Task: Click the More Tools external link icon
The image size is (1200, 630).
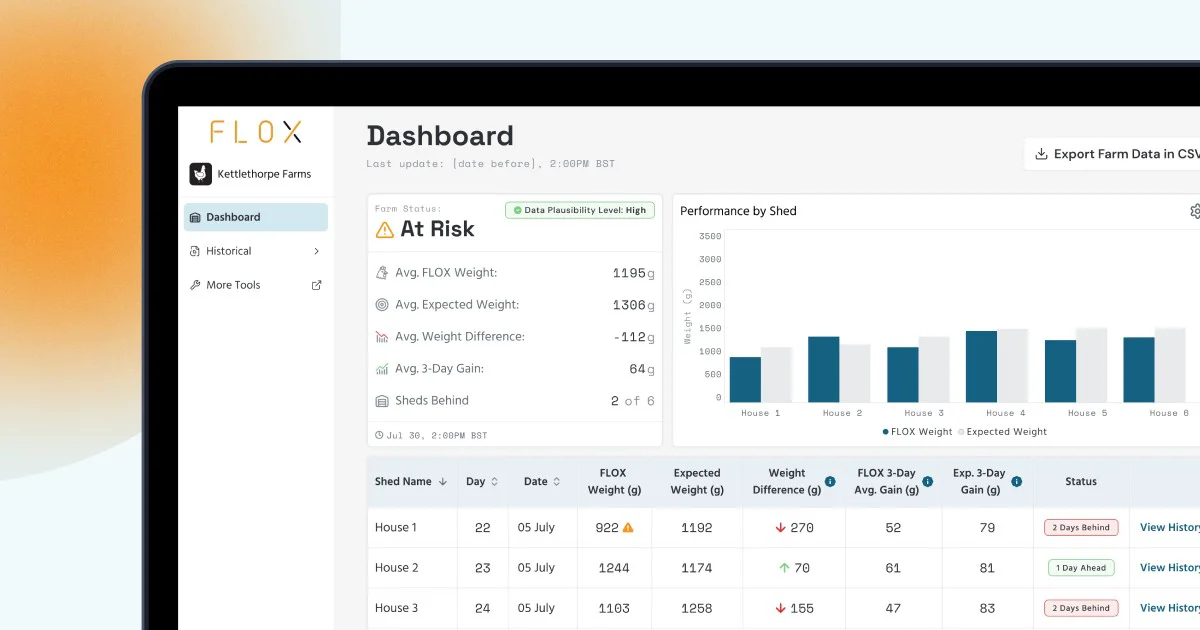Action: click(x=317, y=285)
